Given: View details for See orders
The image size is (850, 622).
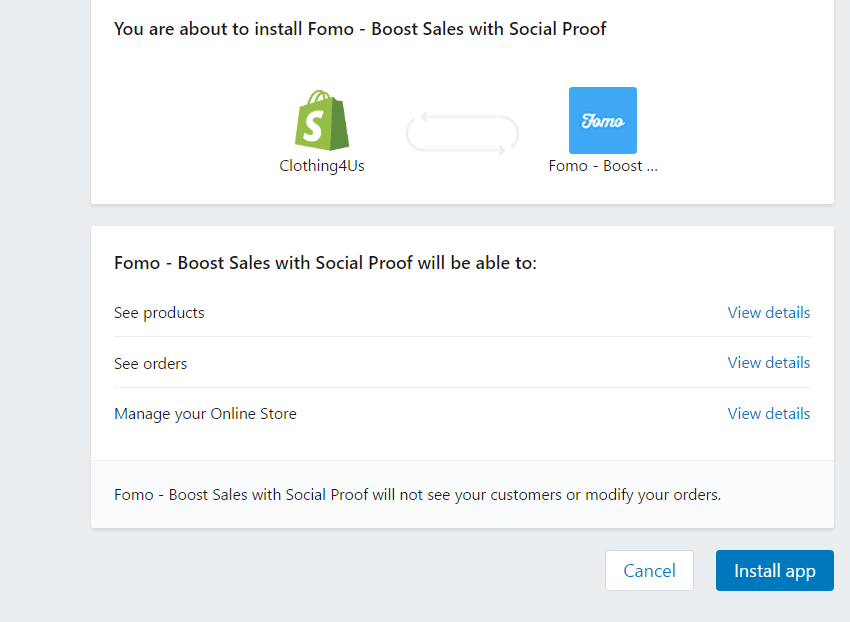Looking at the screenshot, I should point(769,363).
